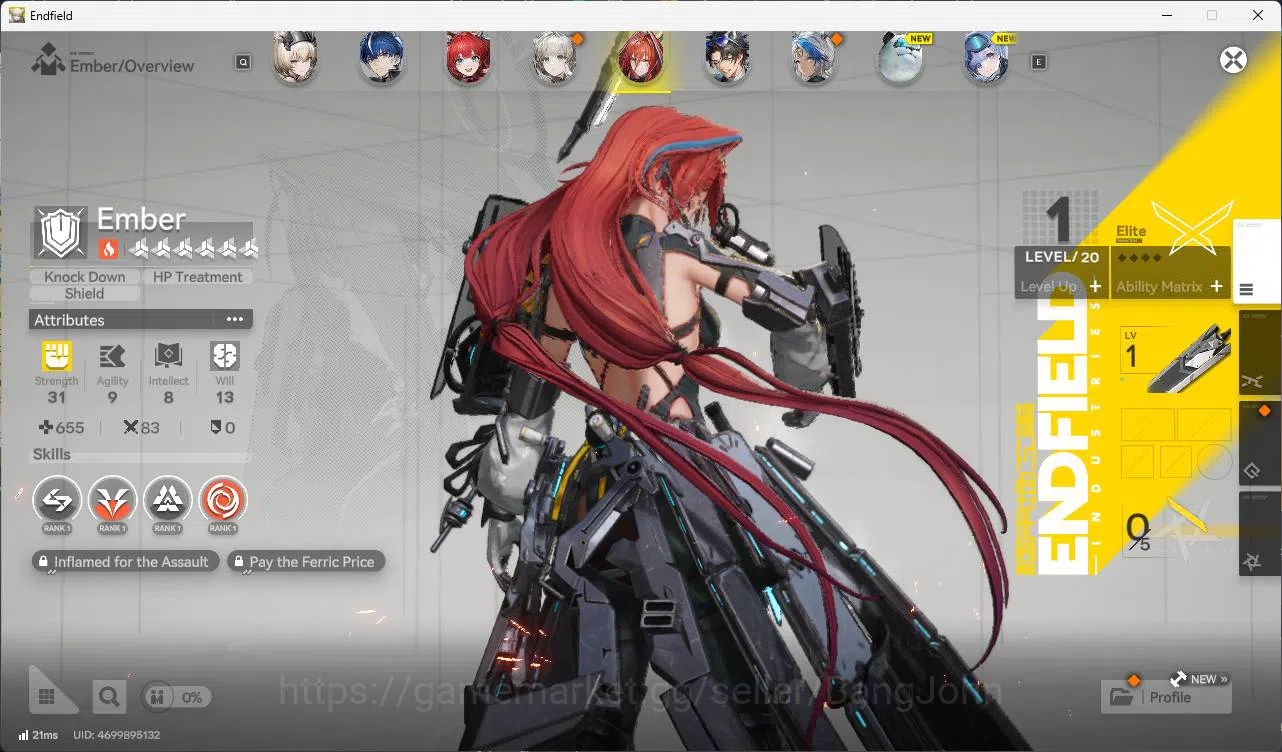Click the Intellect attribute icon

coord(168,356)
